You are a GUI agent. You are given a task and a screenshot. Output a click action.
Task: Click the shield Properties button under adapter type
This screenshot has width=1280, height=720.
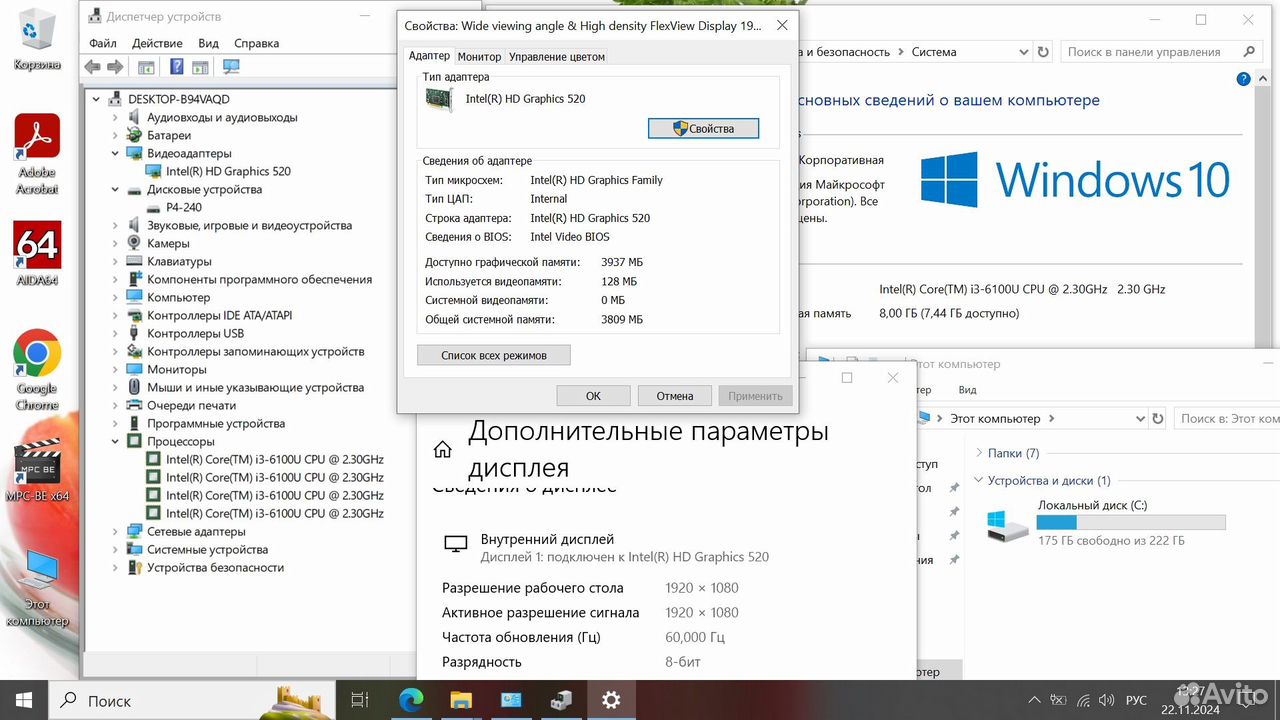703,128
